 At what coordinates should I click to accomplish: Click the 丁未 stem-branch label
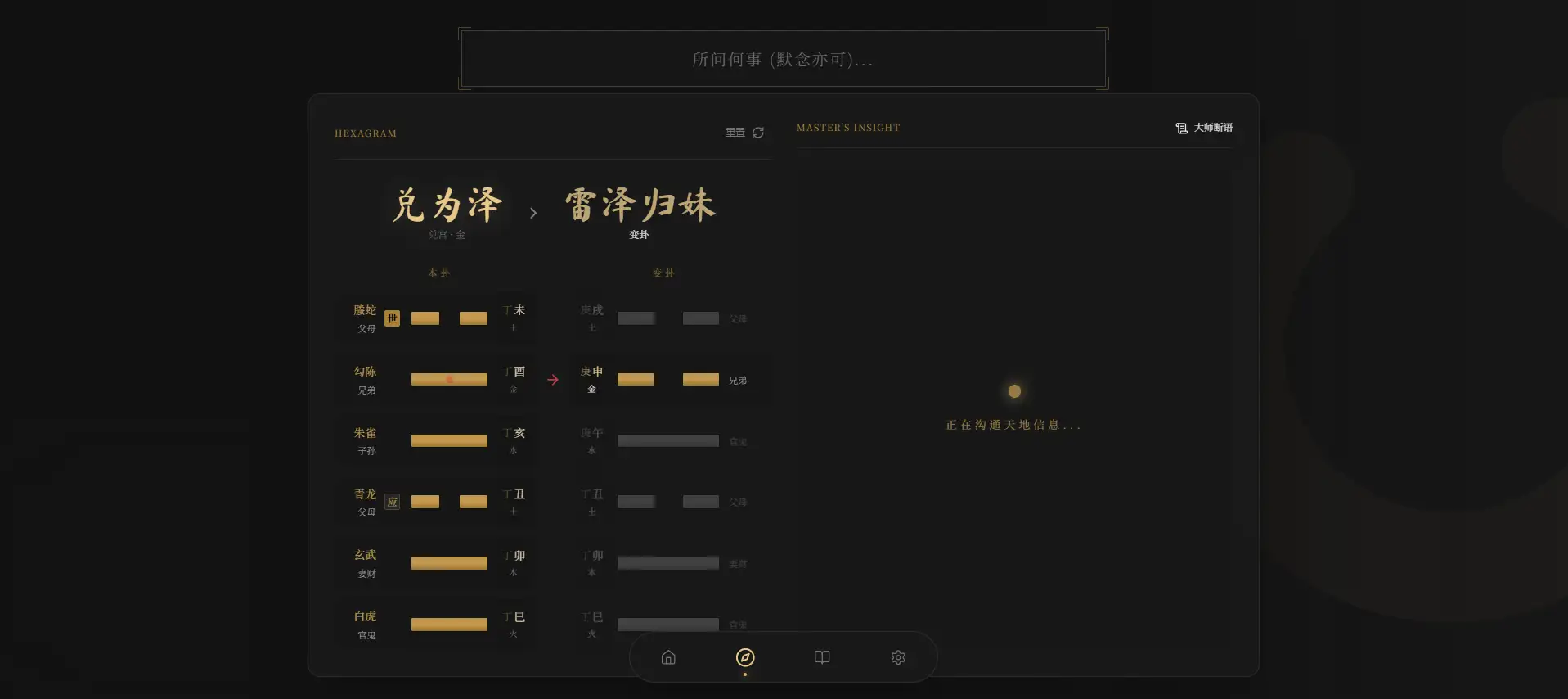click(514, 310)
